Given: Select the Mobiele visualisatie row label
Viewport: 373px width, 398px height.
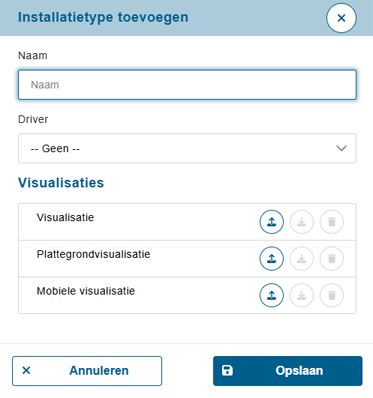Looking at the screenshot, I should tap(86, 291).
